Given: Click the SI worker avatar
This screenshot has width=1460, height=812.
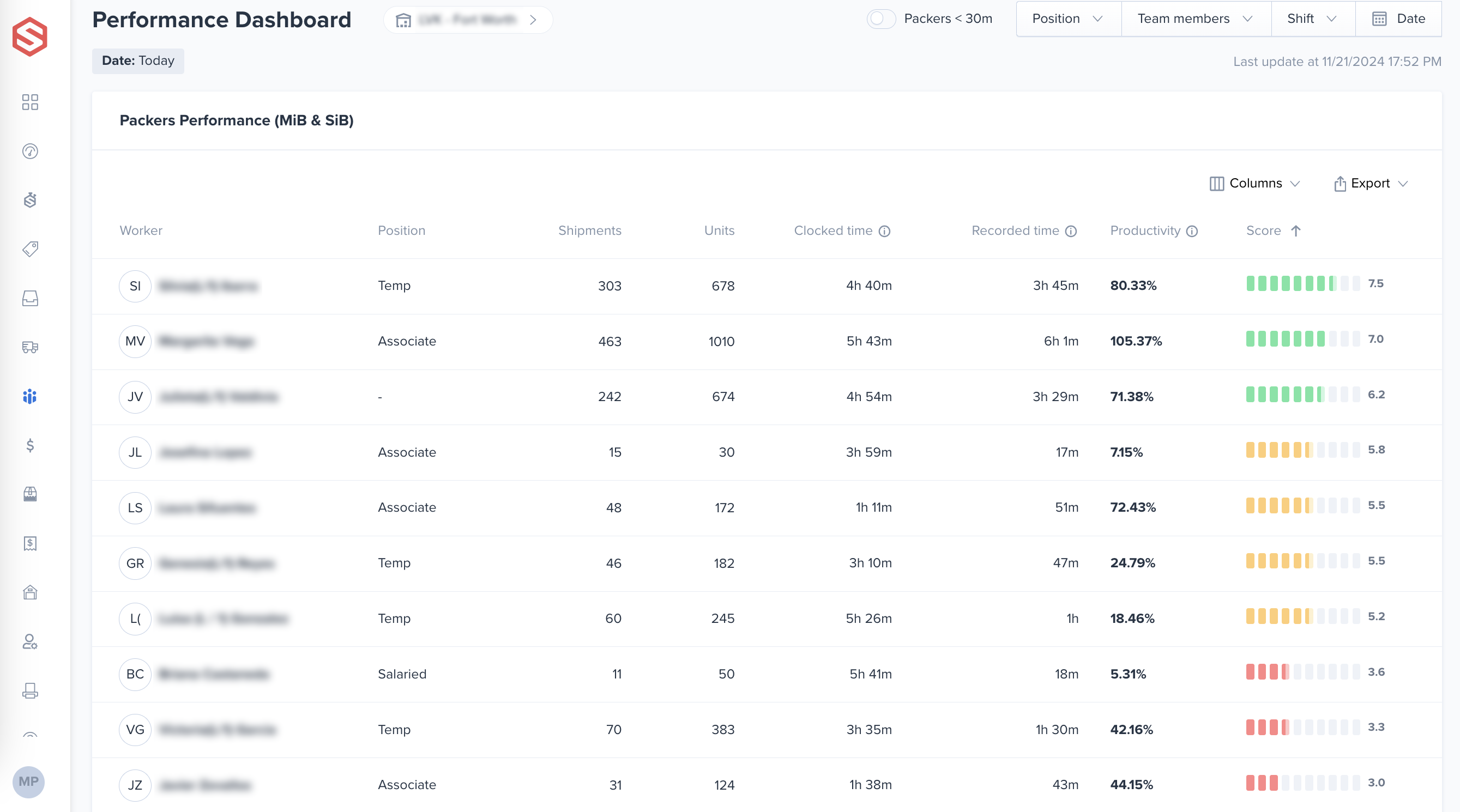Looking at the screenshot, I should 135,286.
